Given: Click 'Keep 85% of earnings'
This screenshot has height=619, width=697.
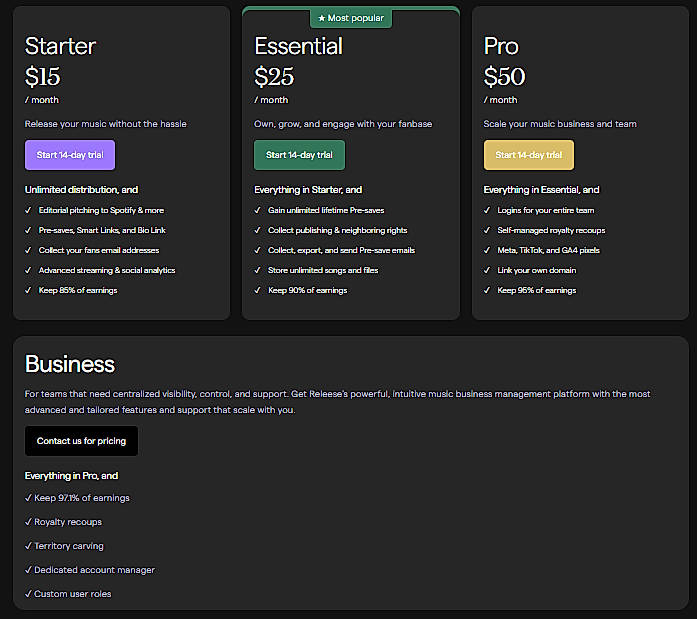Looking at the screenshot, I should [x=78, y=290].
